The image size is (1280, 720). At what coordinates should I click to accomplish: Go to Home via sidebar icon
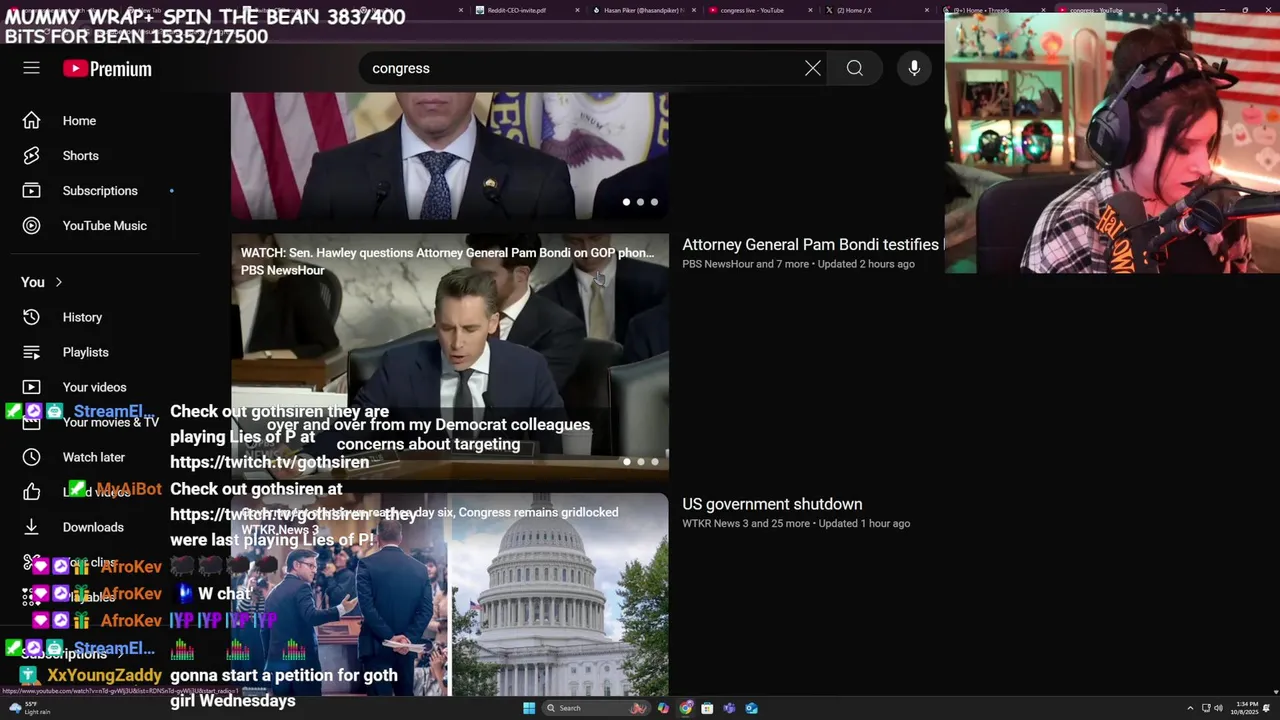32,121
